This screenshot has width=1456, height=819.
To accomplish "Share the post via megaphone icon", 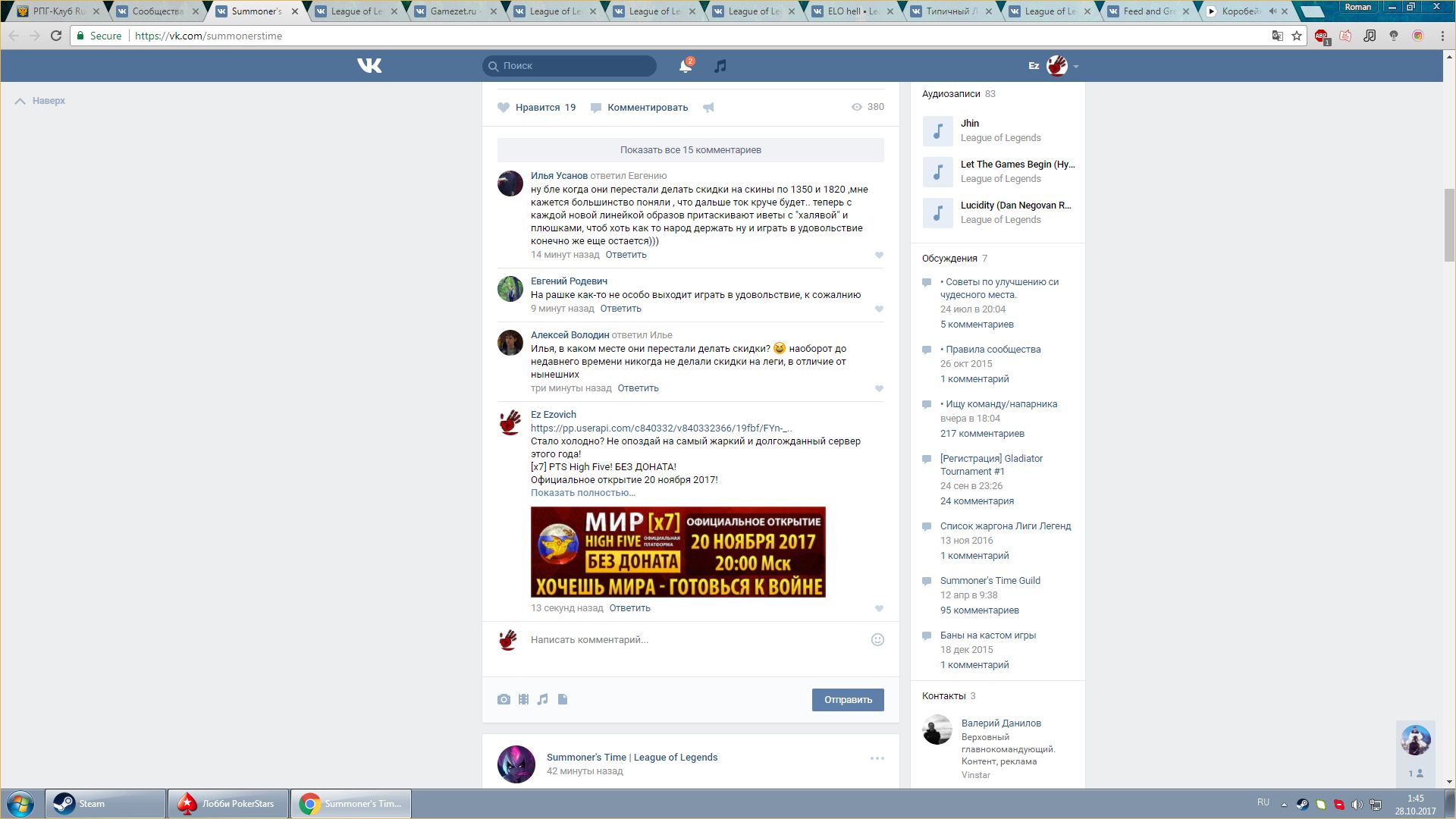I will pyautogui.click(x=708, y=108).
